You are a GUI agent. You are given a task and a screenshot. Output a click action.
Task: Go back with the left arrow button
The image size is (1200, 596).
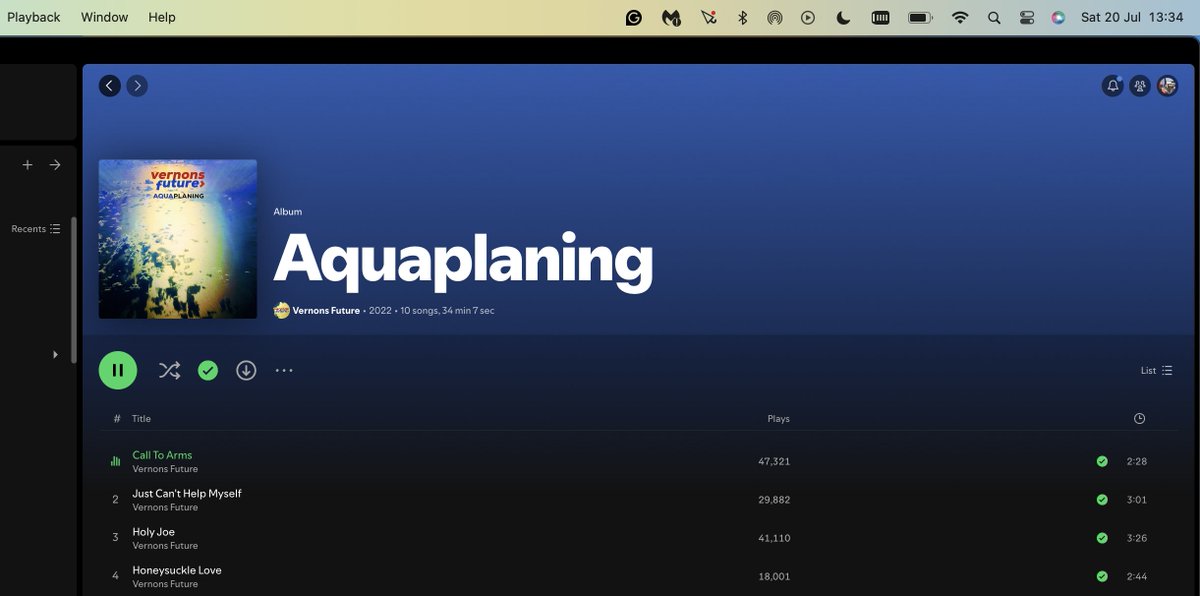[109, 86]
